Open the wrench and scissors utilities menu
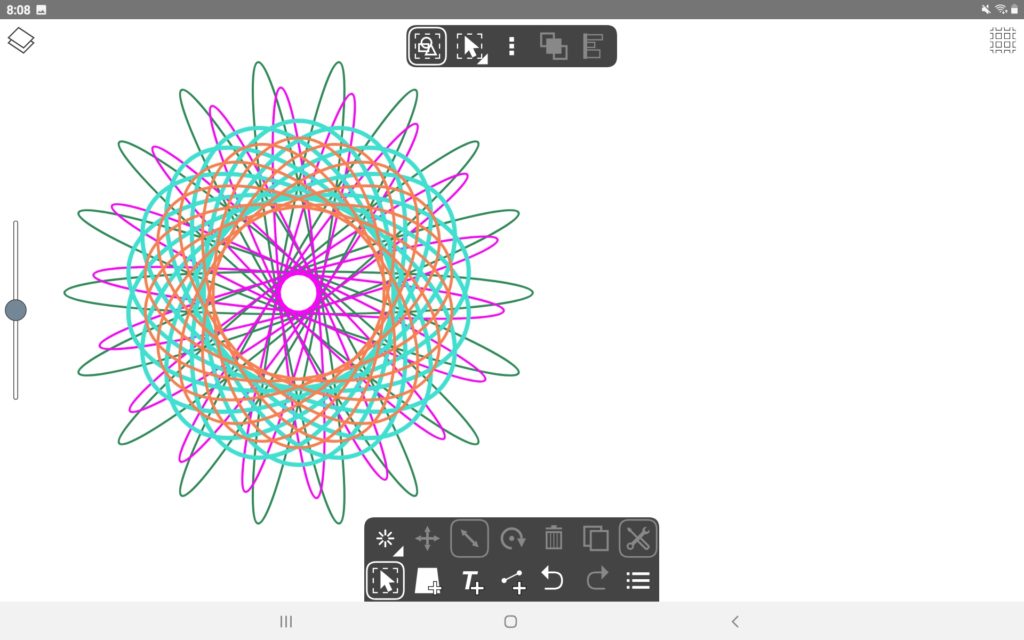The image size is (1024, 640). (x=637, y=538)
